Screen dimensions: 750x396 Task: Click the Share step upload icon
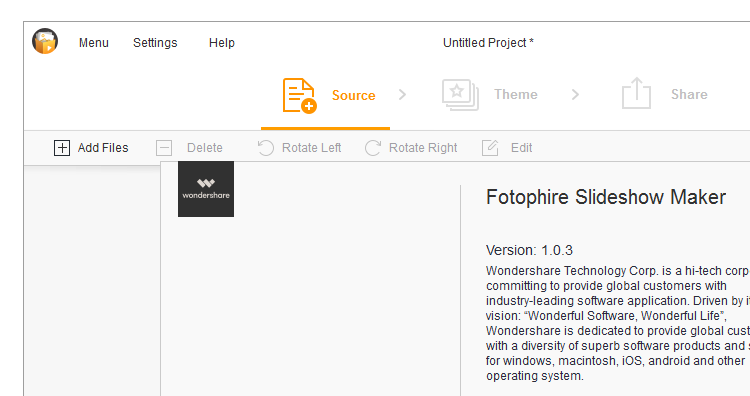(x=636, y=93)
